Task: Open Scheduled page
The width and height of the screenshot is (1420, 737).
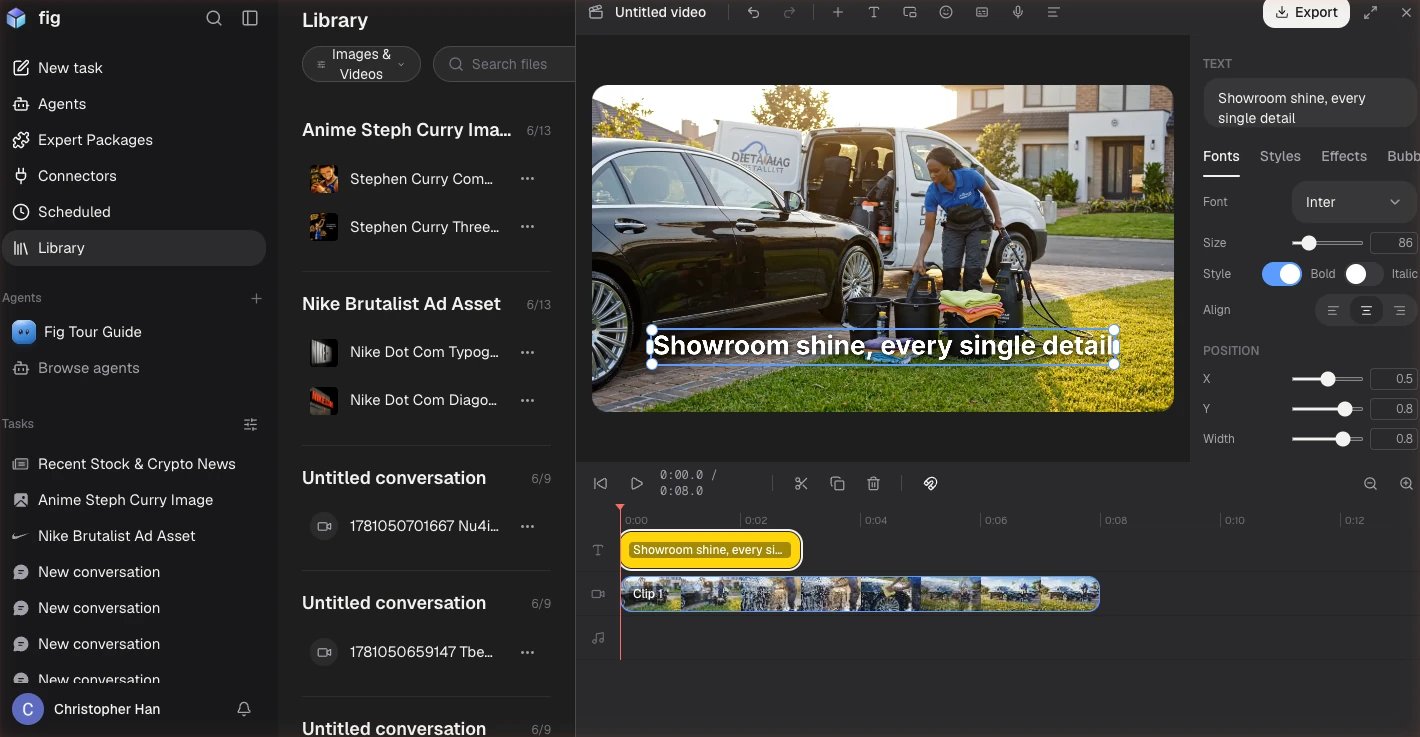Action: click(134, 212)
